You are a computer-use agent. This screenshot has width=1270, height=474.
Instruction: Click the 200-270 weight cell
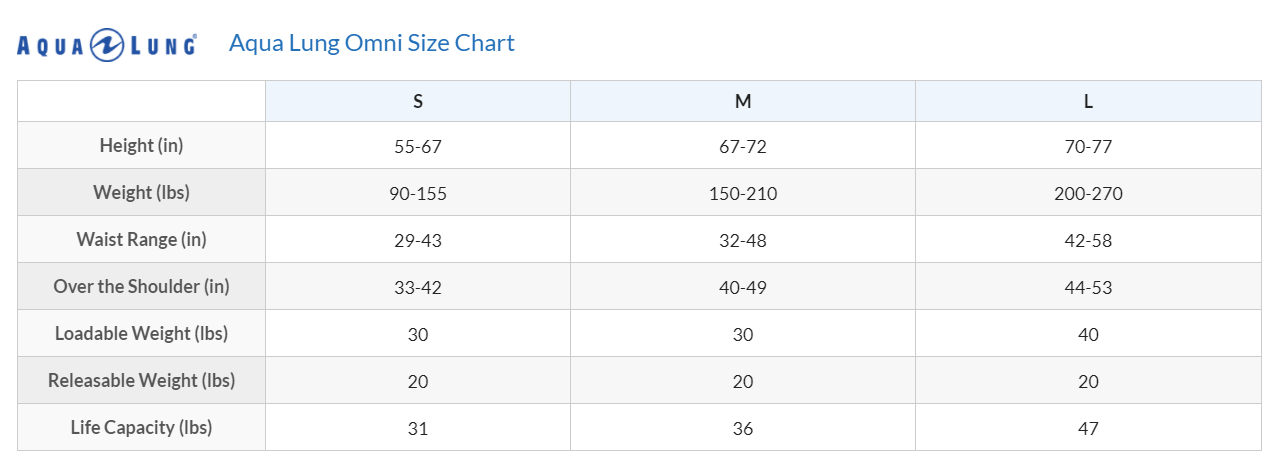1089,193
